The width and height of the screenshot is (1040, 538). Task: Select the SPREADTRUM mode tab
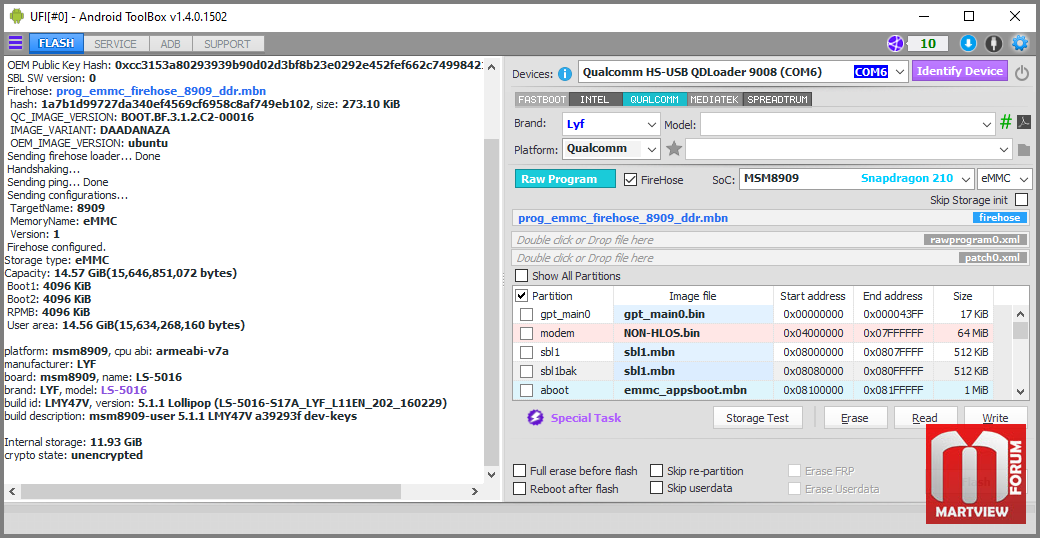tap(777, 100)
